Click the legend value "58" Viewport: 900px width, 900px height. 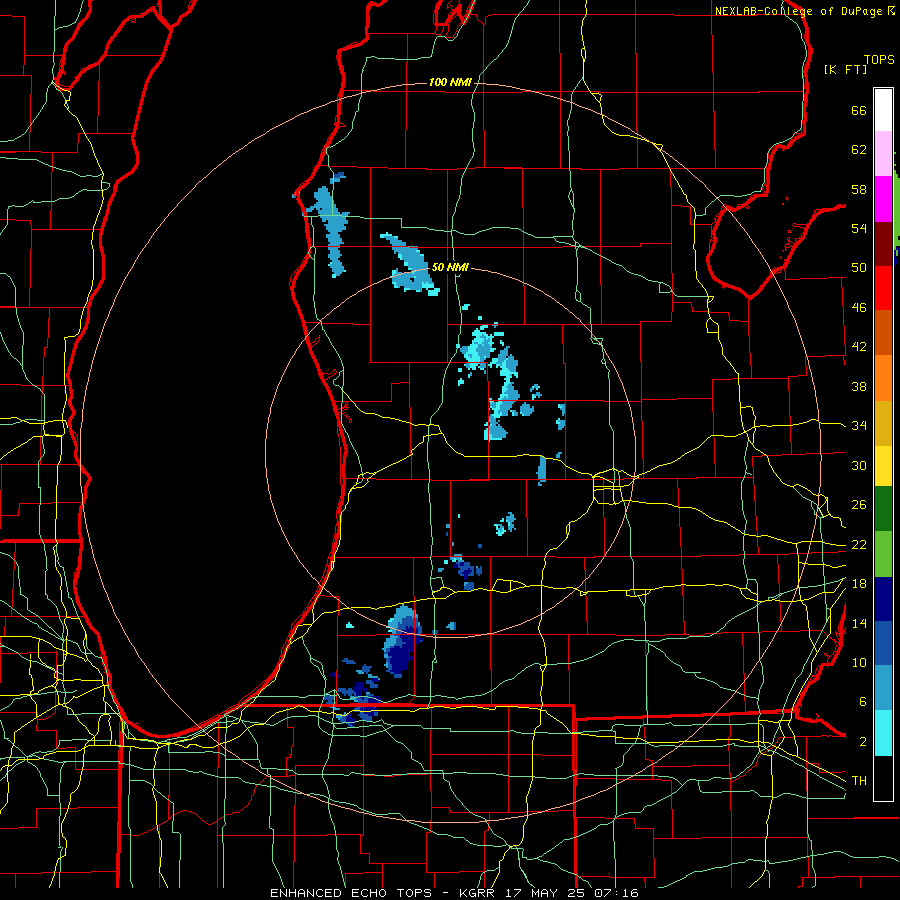coord(859,190)
